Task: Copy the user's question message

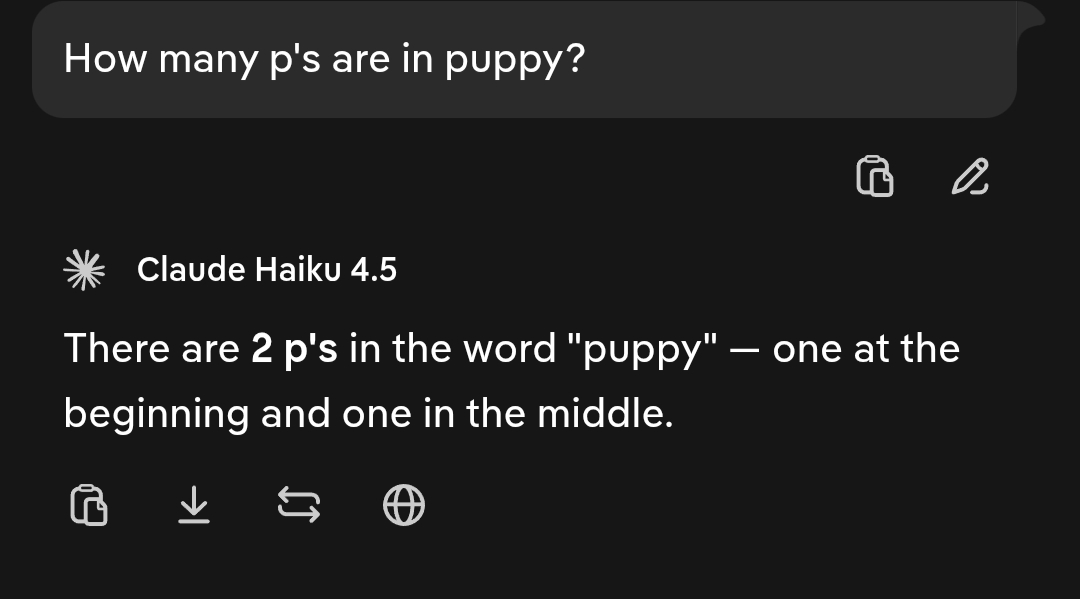Action: [874, 177]
